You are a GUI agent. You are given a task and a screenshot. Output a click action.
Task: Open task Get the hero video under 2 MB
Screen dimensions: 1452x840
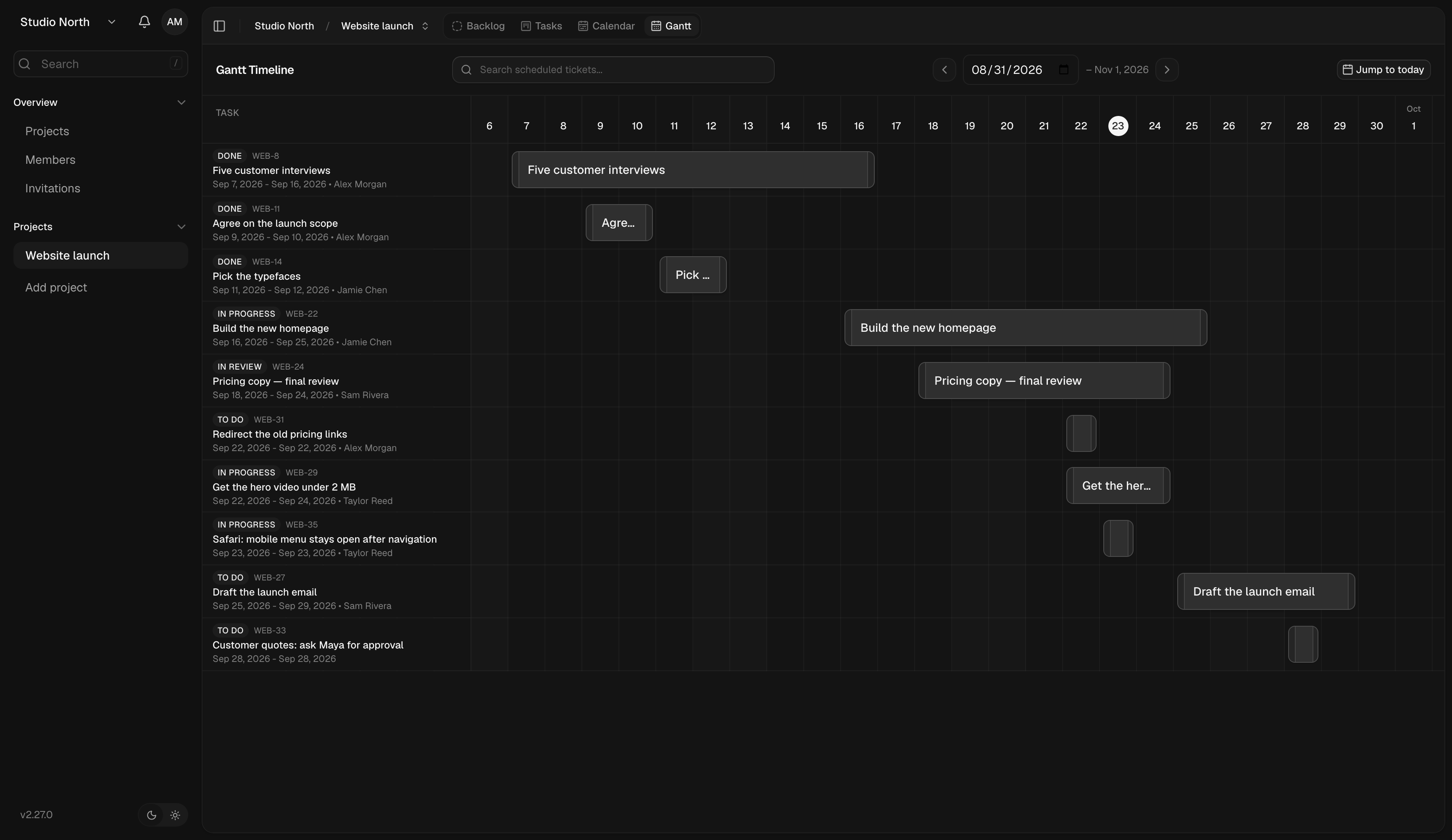tap(284, 487)
